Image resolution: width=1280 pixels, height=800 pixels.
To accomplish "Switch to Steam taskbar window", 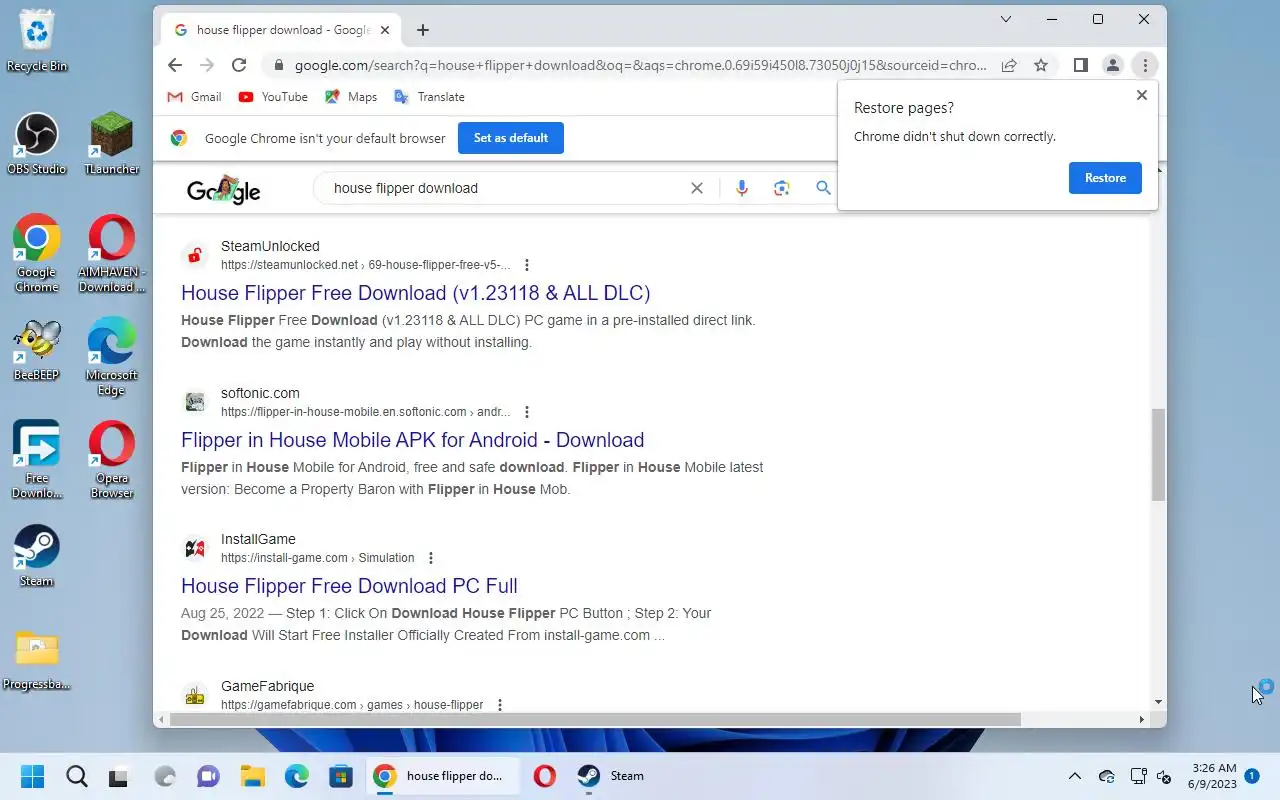I will [612, 776].
